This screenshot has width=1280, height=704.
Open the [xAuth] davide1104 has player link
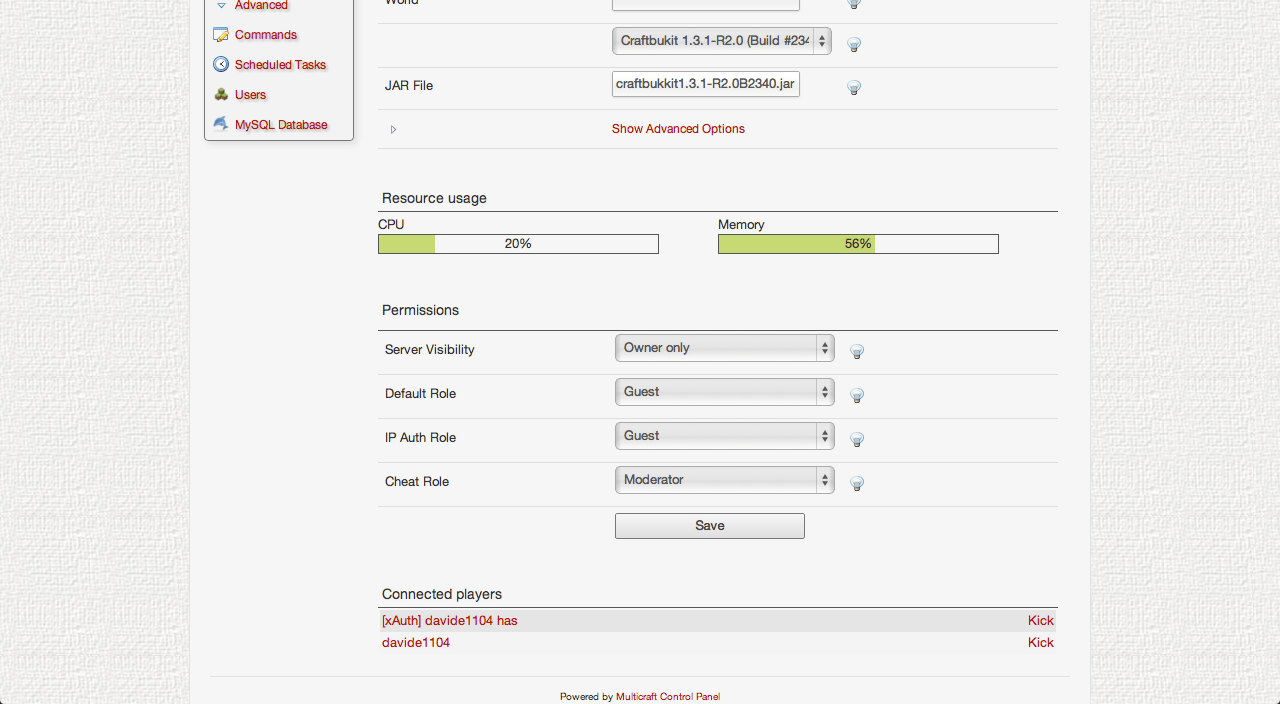click(x=450, y=621)
